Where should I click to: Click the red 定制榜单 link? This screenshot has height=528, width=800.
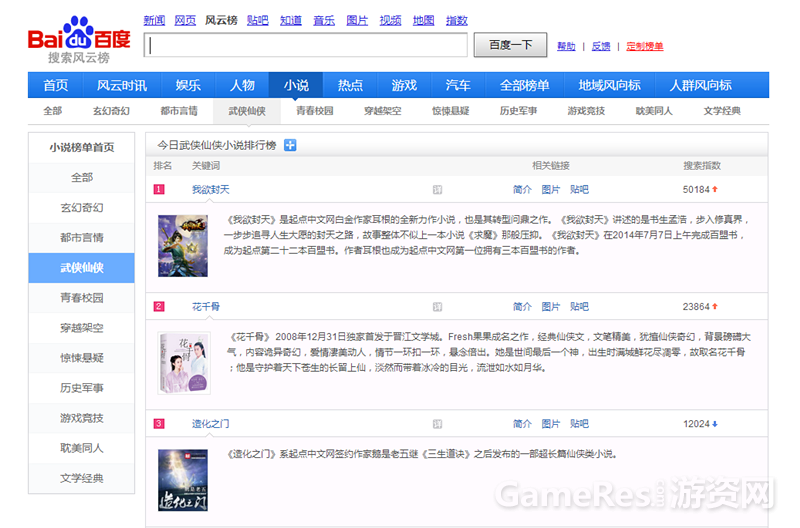[x=645, y=46]
